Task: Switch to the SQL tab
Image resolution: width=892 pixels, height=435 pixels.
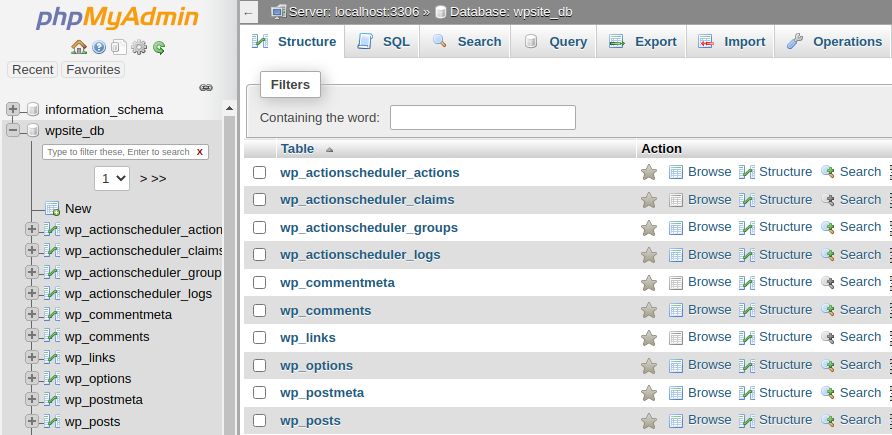Action: coord(382,42)
